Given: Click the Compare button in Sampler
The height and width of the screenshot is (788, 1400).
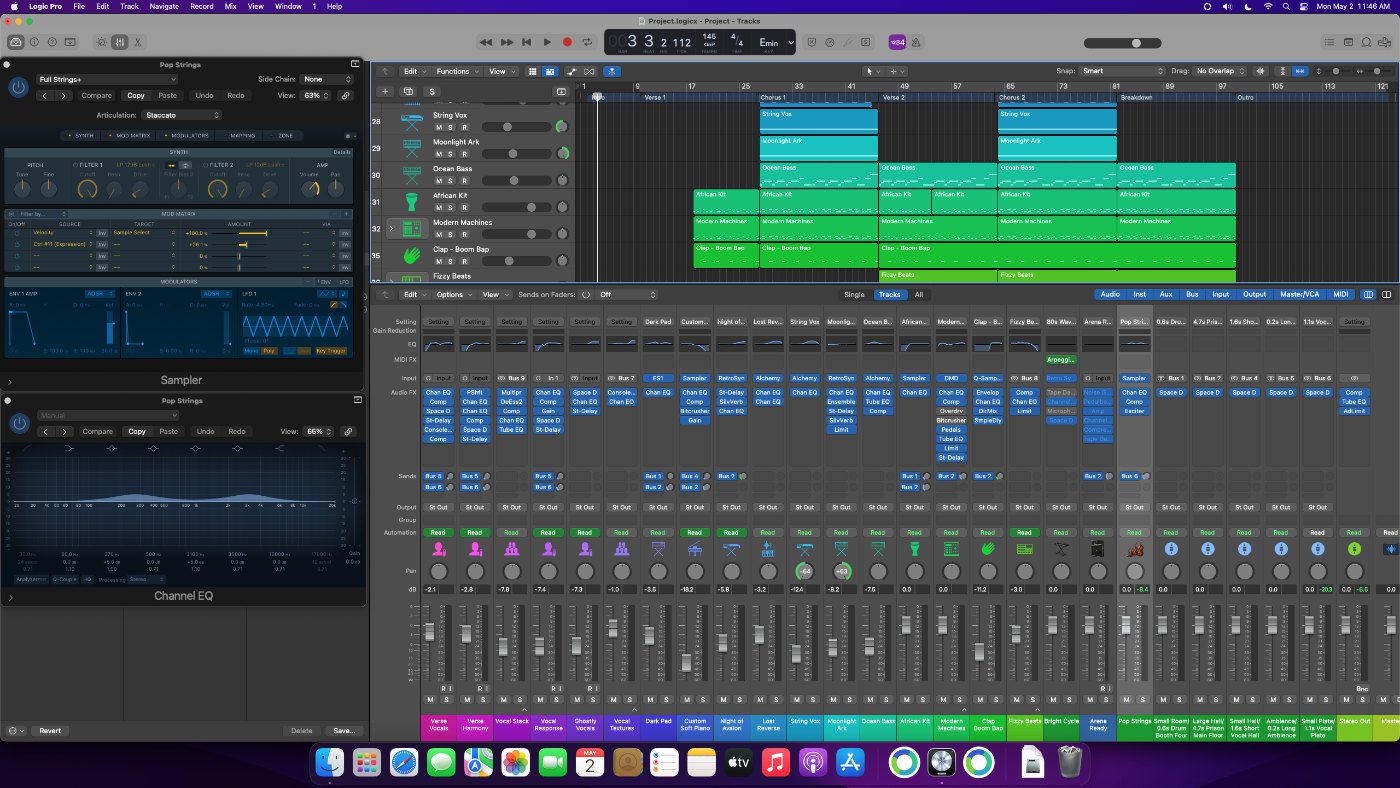Looking at the screenshot, I should [96, 96].
